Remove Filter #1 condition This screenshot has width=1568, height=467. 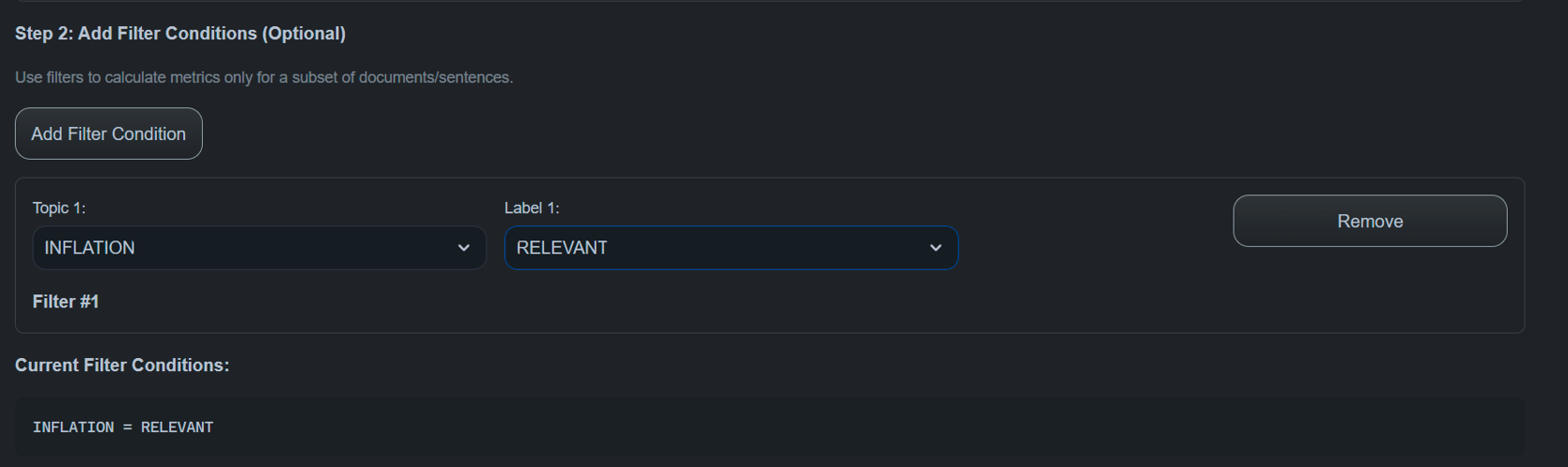[1370, 221]
